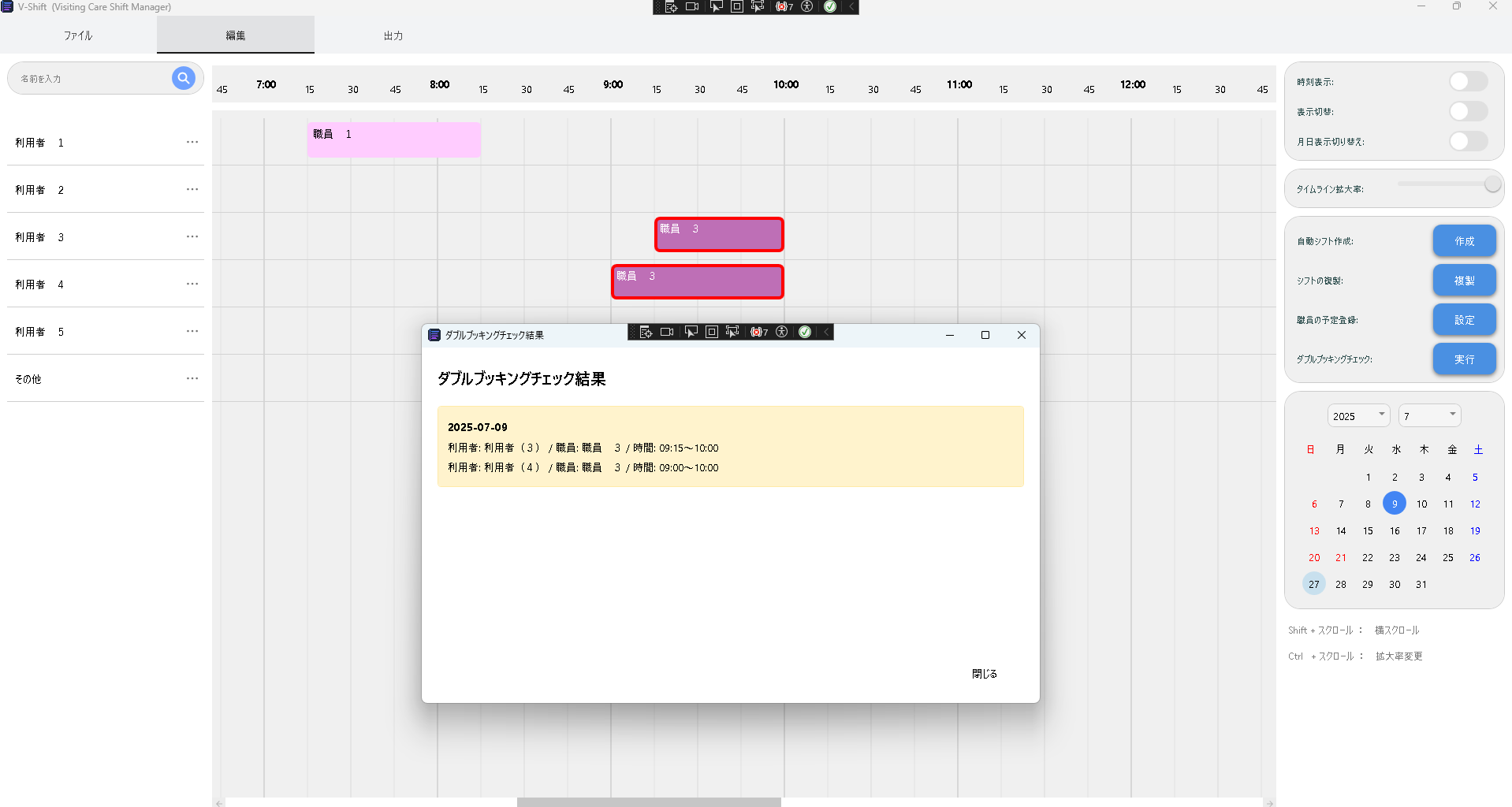This screenshot has width=1512, height=807.
Task: Open the month dropdown showing 7
Action: 1429,416
